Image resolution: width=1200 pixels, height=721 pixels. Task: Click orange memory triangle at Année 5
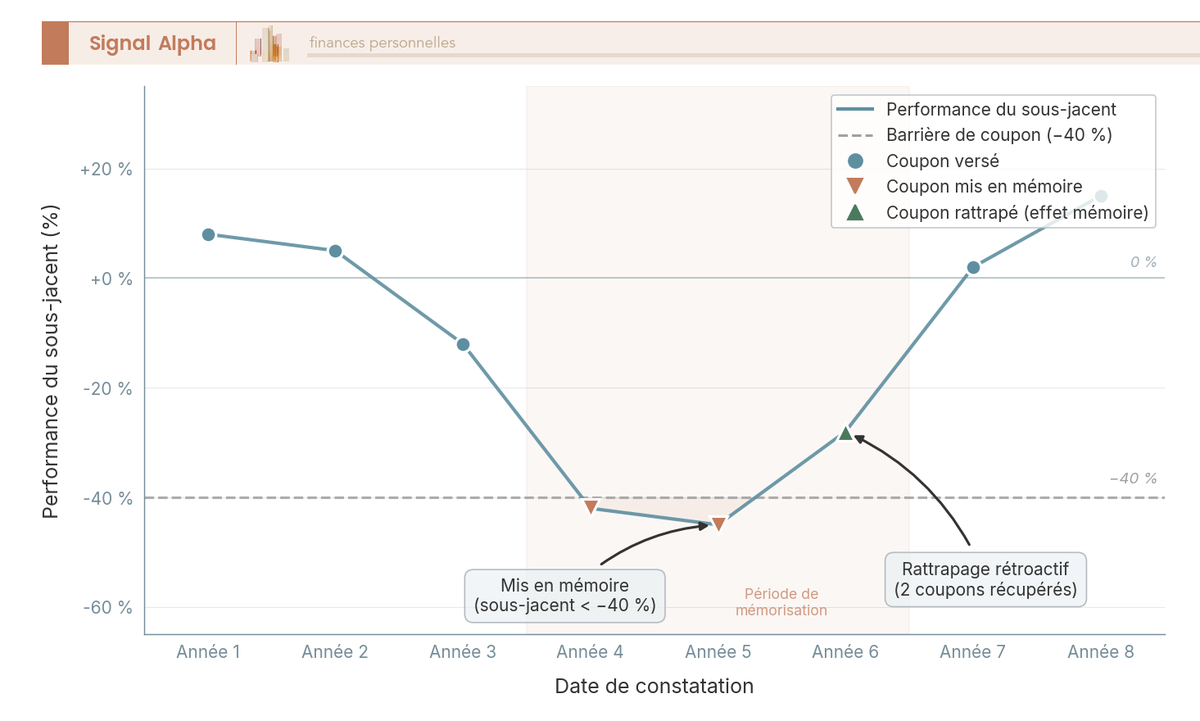[718, 524]
